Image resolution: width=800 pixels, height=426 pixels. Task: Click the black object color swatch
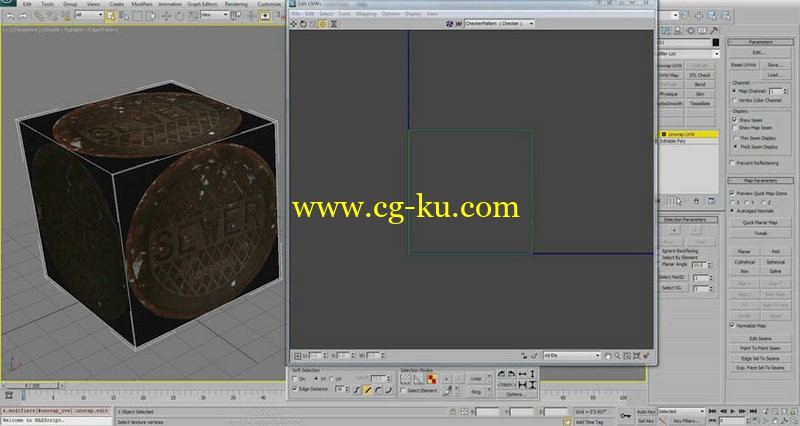click(716, 42)
